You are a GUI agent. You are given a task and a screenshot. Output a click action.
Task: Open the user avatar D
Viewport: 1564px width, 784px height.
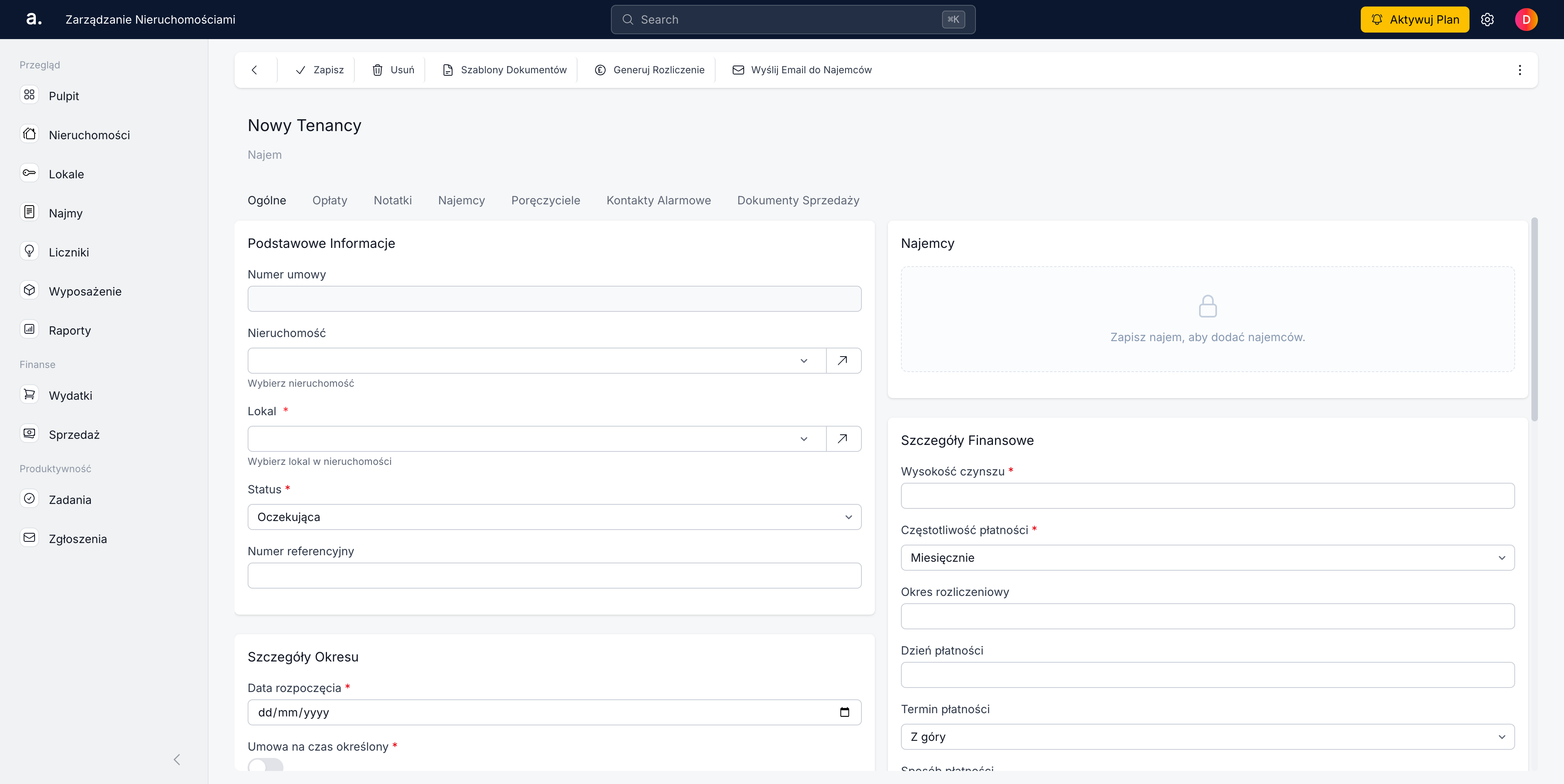[1526, 20]
